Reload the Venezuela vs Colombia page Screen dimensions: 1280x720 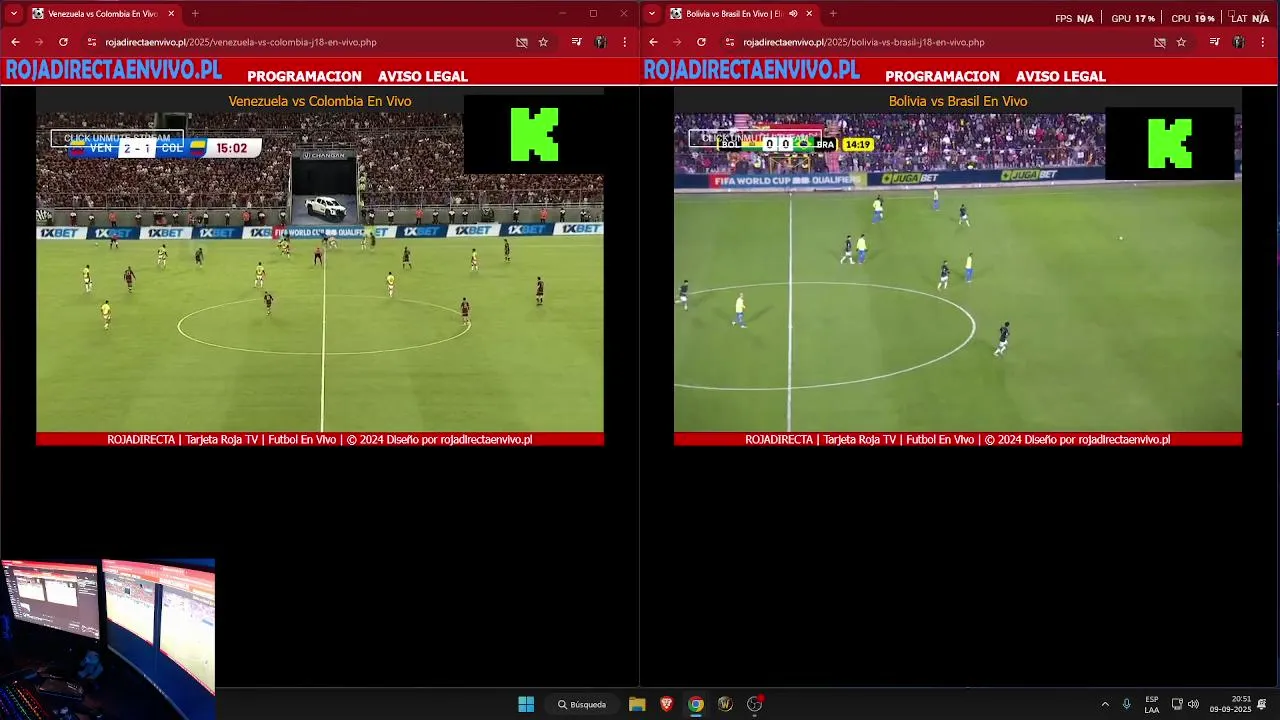63,42
